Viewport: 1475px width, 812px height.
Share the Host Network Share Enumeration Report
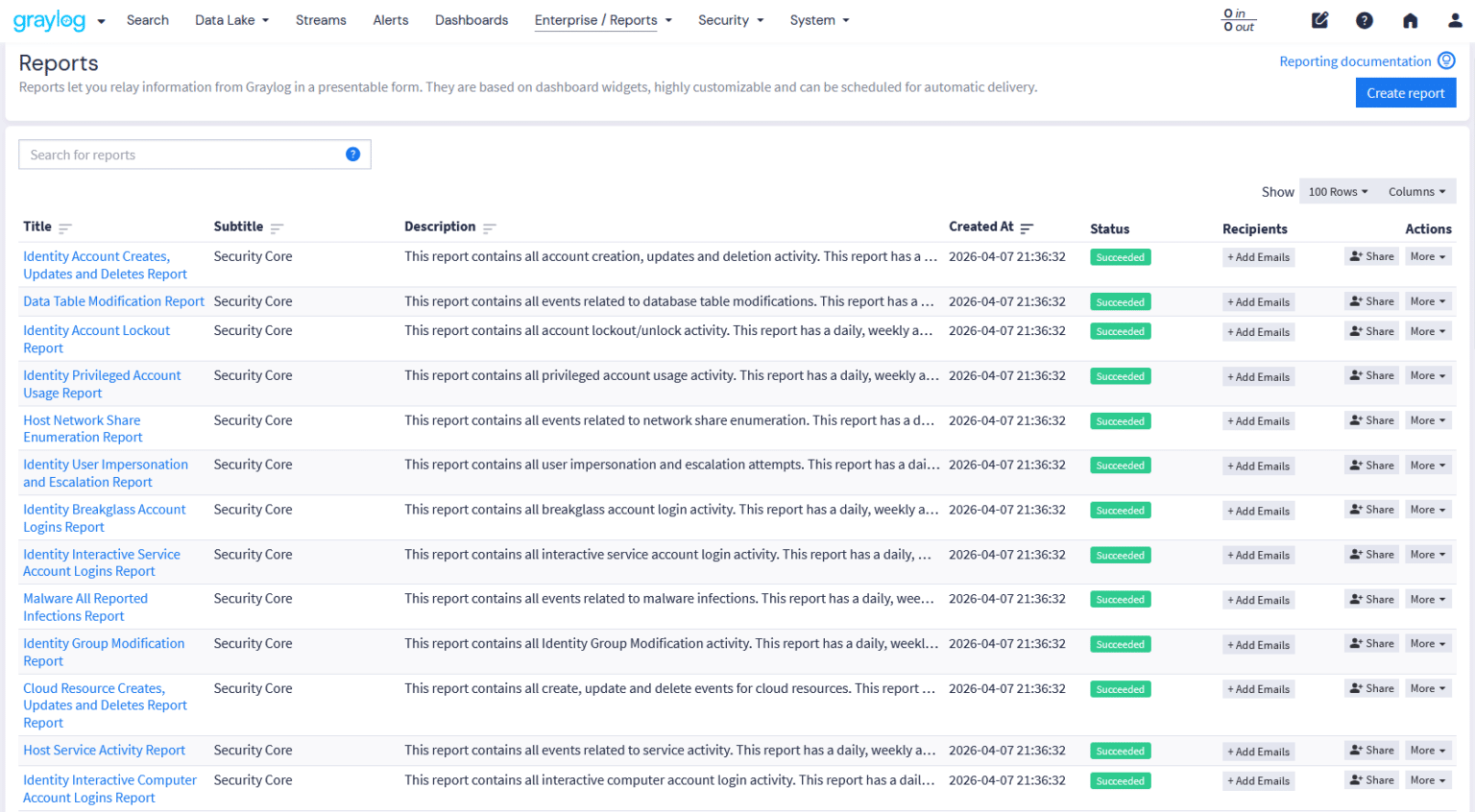click(1371, 420)
